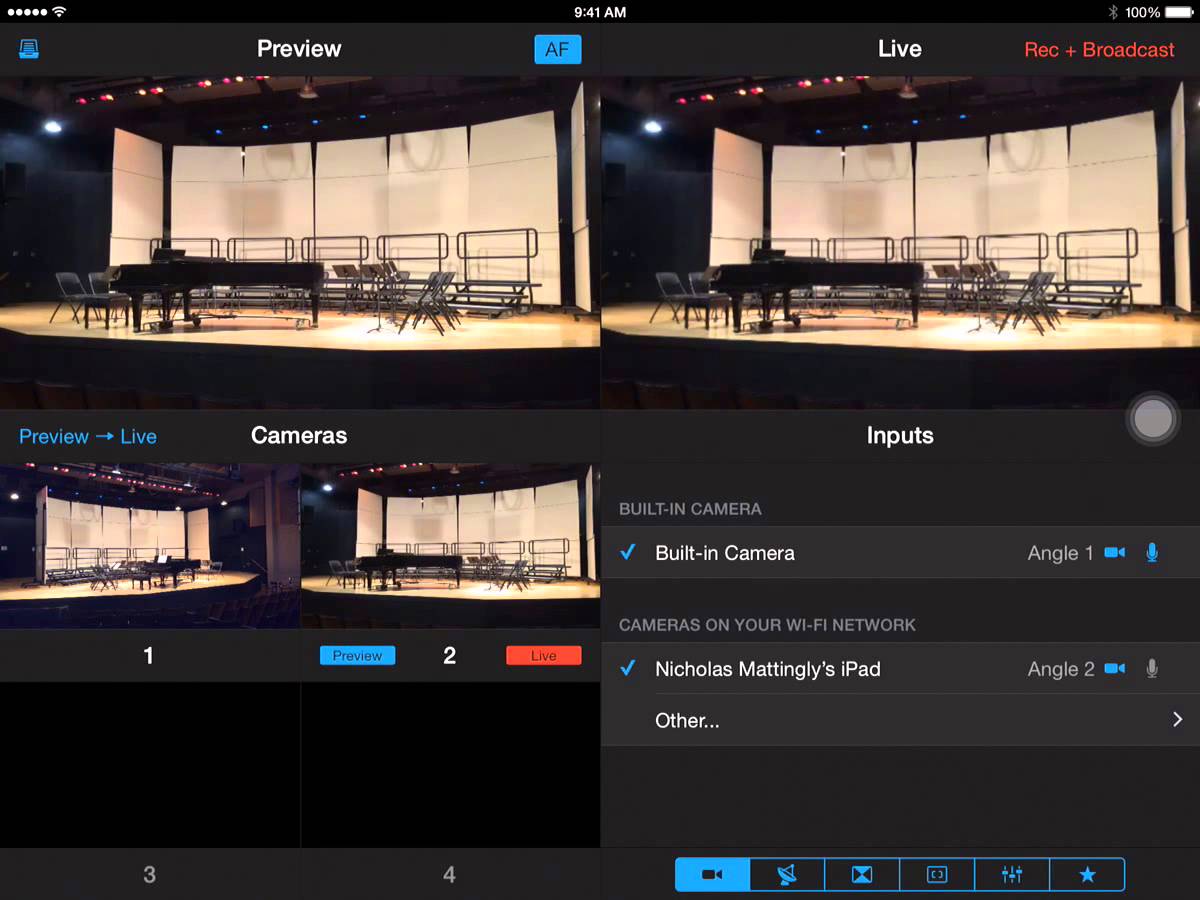Select the Cameras tab in the bottom toolbar
Image resolution: width=1200 pixels, height=900 pixels.
(x=711, y=874)
